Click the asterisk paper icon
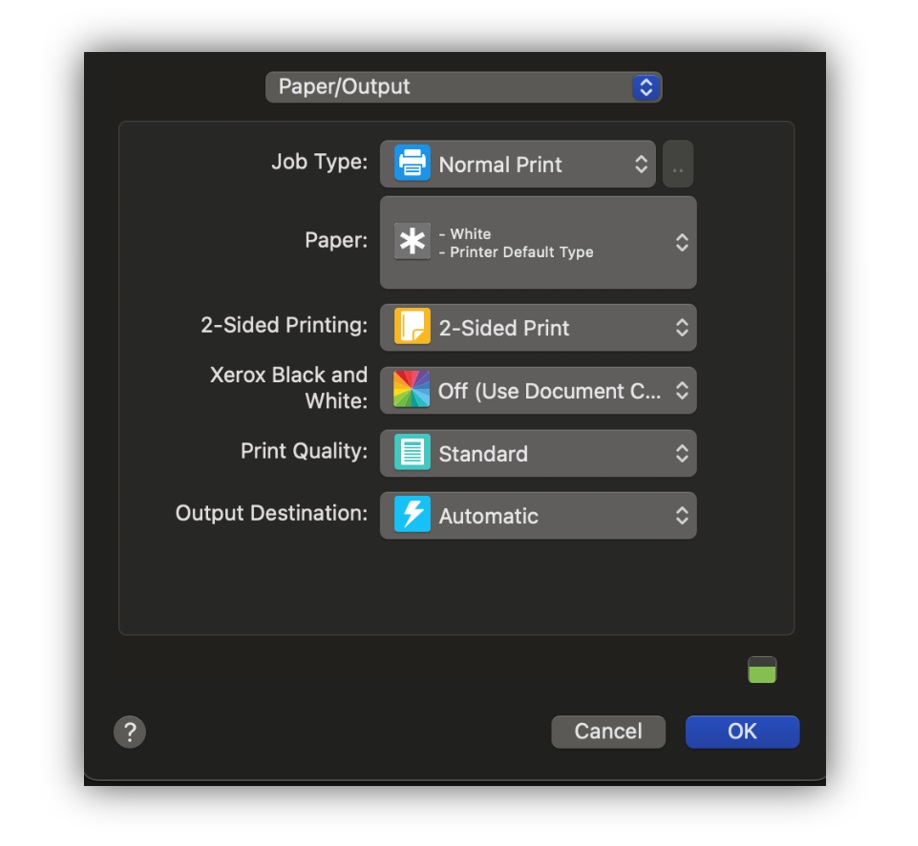This screenshot has height=846, width=918. click(x=412, y=241)
